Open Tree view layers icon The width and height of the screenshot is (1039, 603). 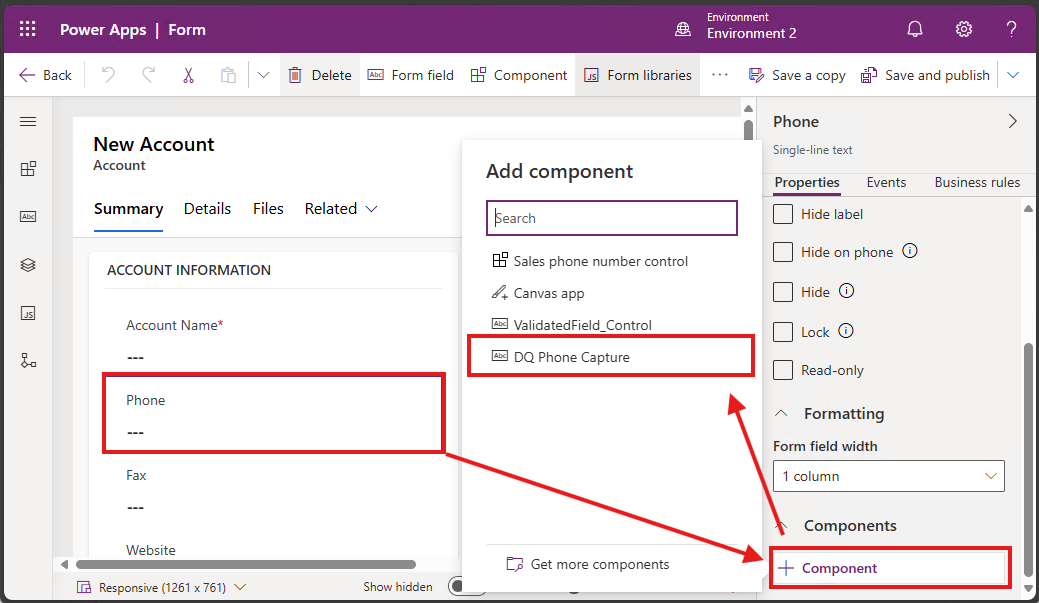pos(28,264)
